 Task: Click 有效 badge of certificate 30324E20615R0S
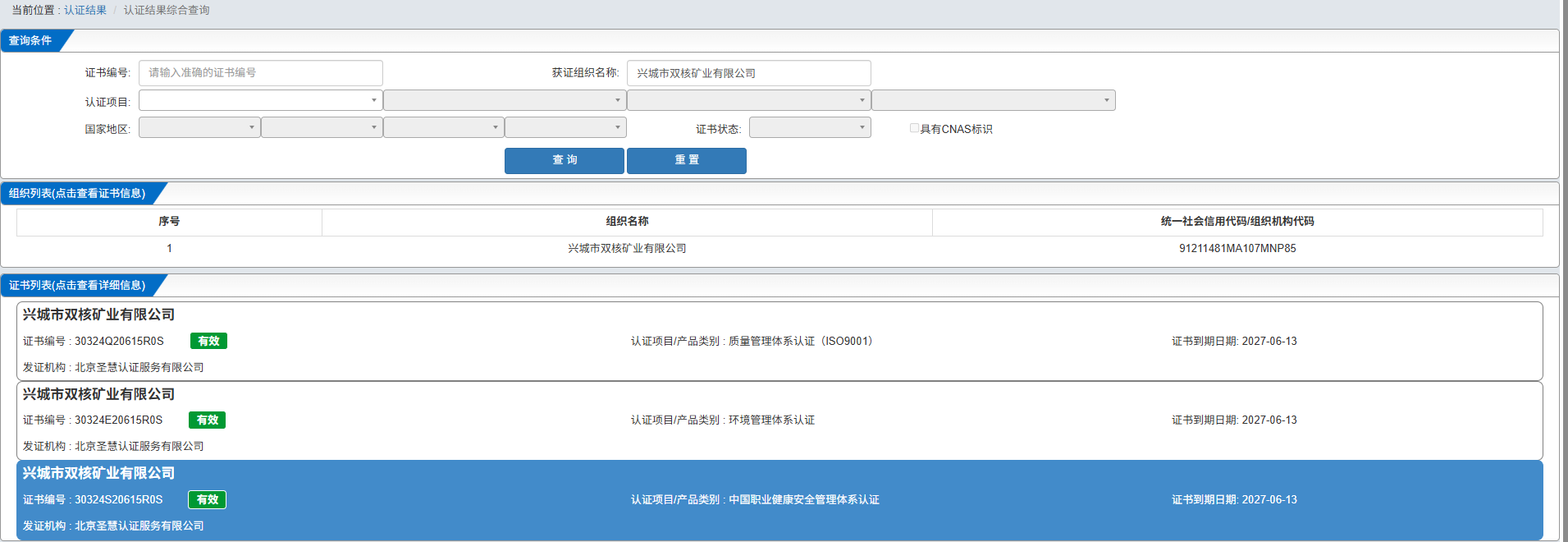(x=207, y=420)
